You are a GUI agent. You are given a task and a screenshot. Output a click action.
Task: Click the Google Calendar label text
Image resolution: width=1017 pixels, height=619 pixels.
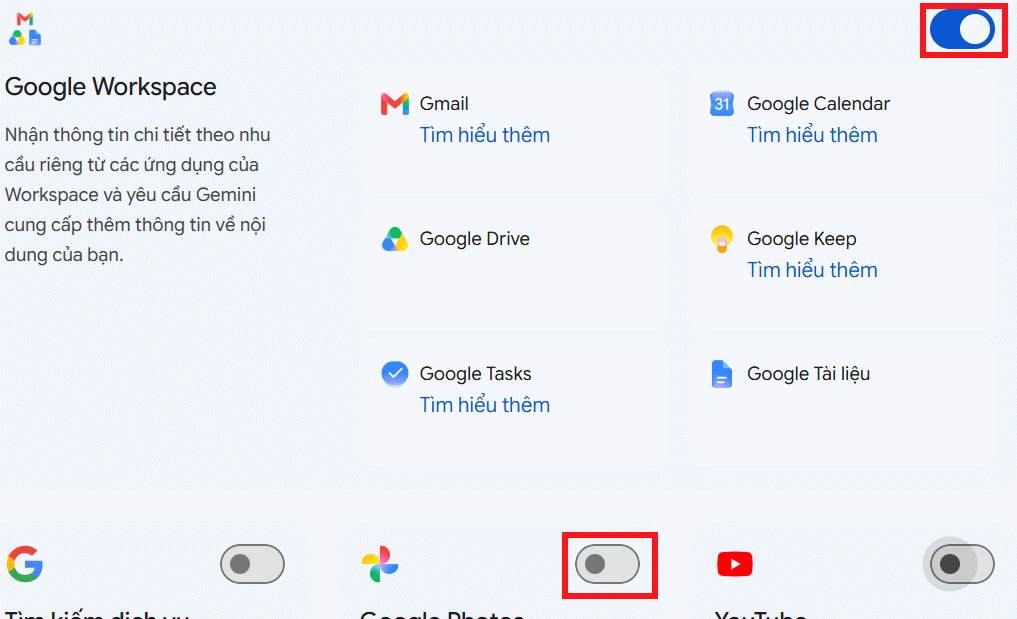819,104
